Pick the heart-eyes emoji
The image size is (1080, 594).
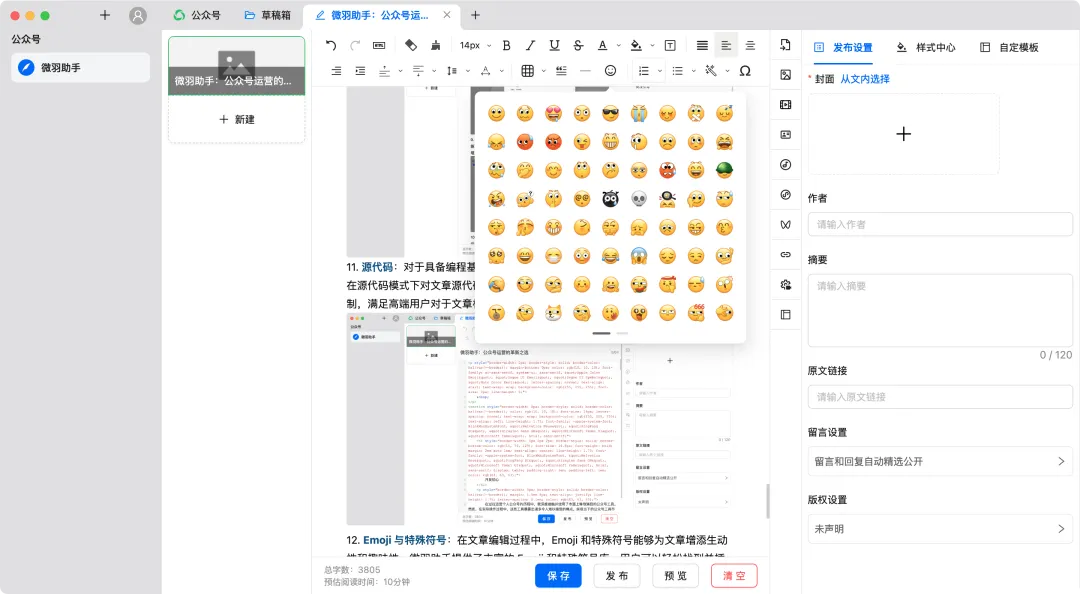pos(553,113)
